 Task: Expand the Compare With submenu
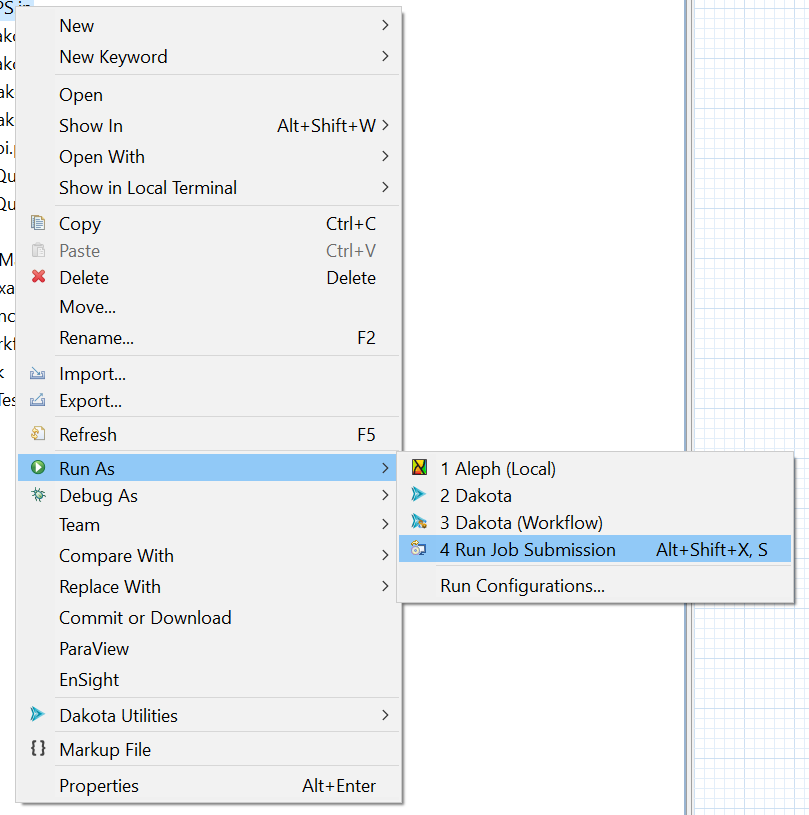[385, 555]
